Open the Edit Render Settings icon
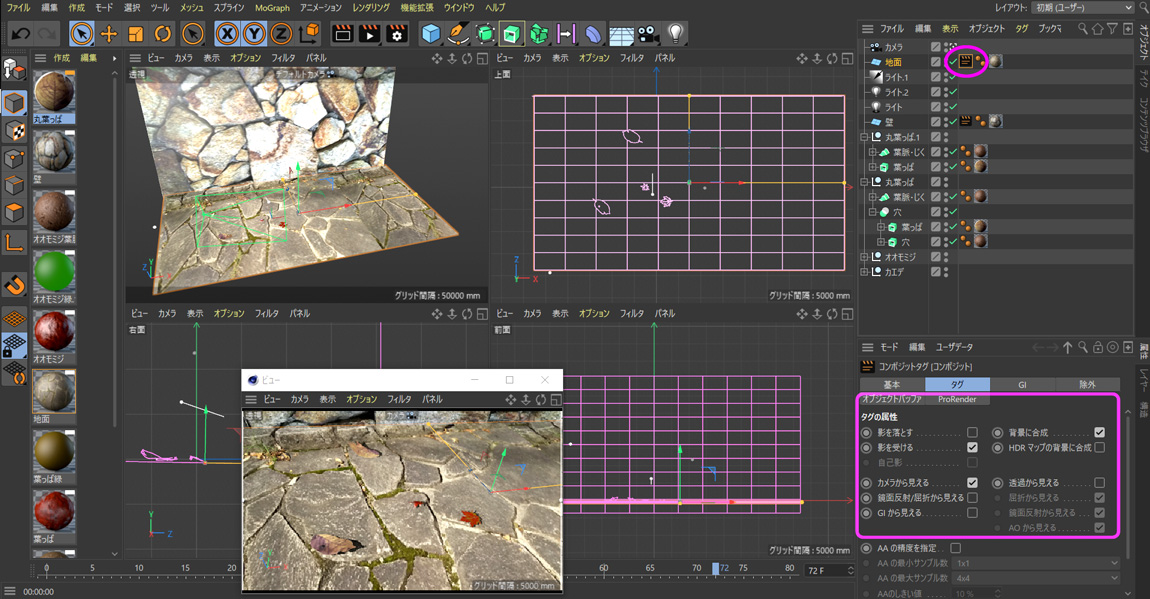 pyautogui.click(x=397, y=34)
